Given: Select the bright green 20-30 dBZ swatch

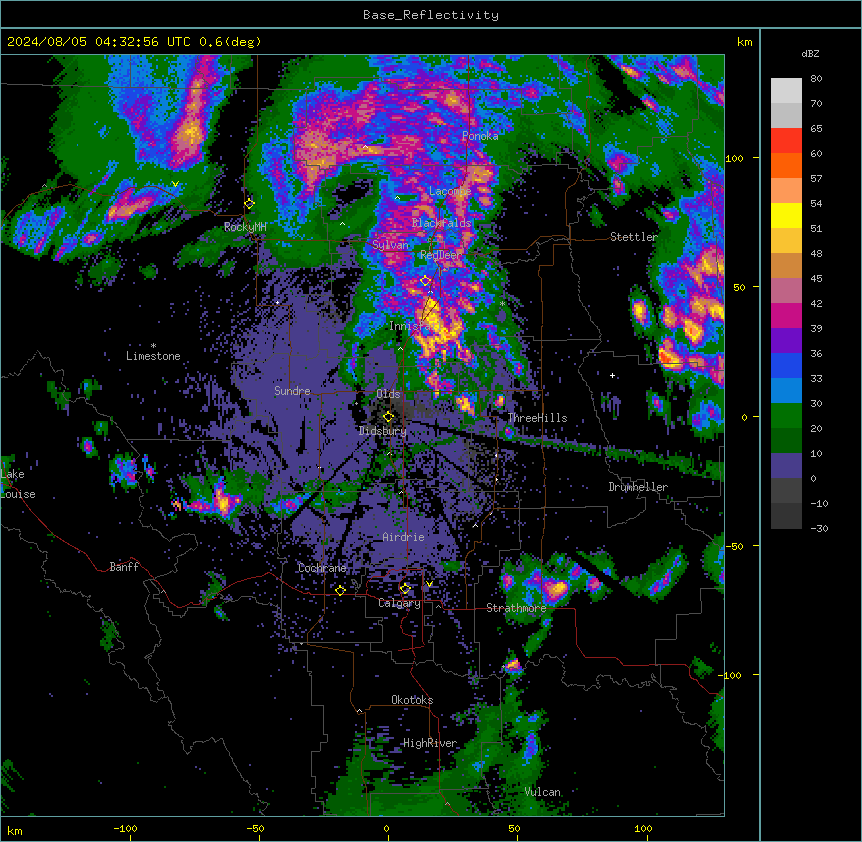Looking at the screenshot, I should (786, 416).
